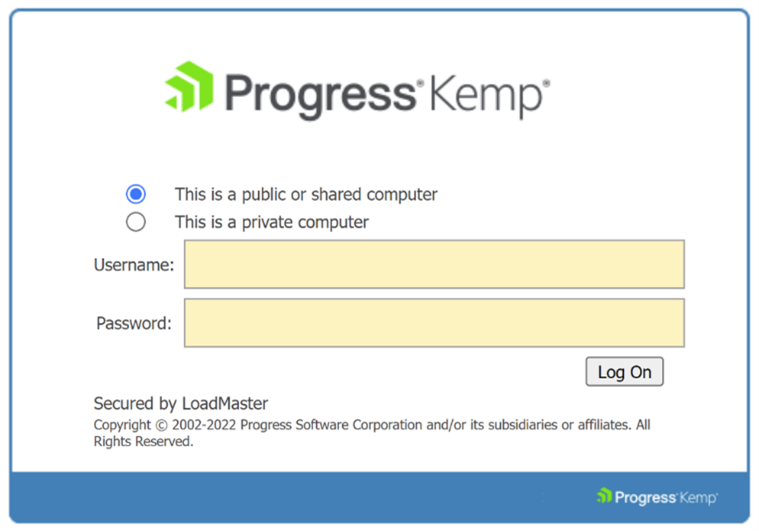Click the "Secured by LoadMaster" text

(181, 404)
